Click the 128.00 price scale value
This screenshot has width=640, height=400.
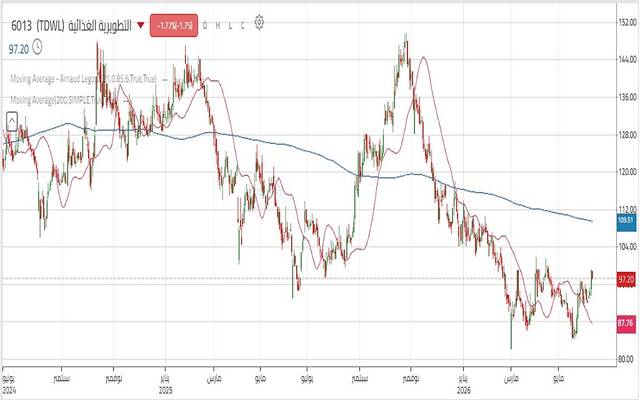[x=628, y=135]
